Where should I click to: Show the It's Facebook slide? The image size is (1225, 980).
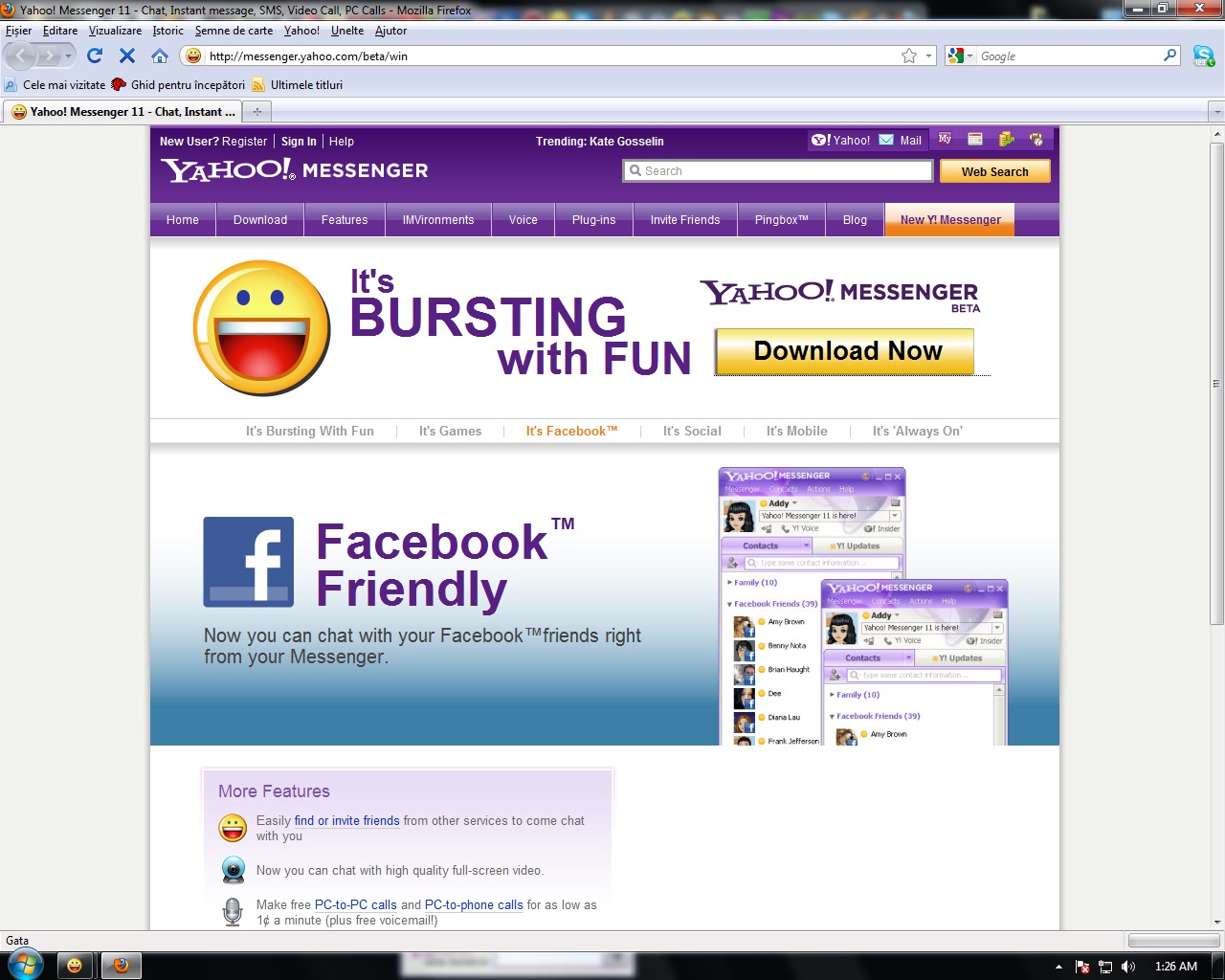click(571, 432)
